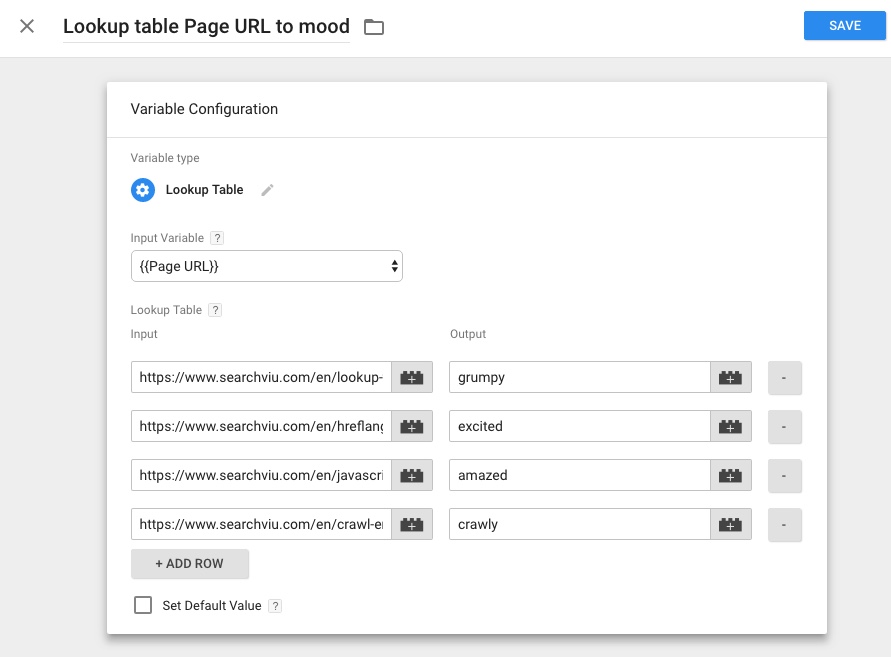891x657 pixels.
Task: Click help icon beside Set Default Value
Action: click(x=275, y=606)
